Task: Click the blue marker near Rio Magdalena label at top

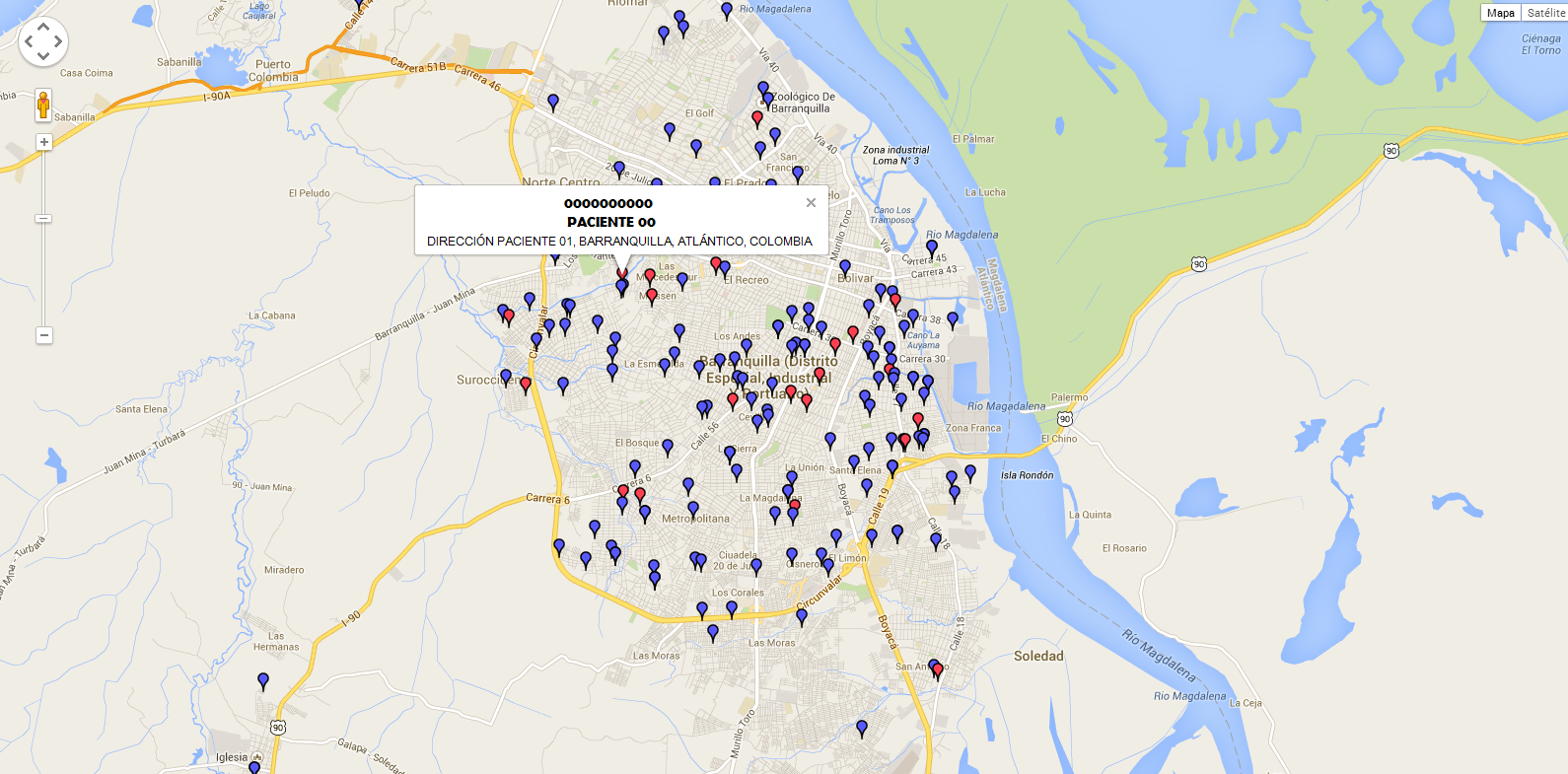Action: click(x=727, y=10)
